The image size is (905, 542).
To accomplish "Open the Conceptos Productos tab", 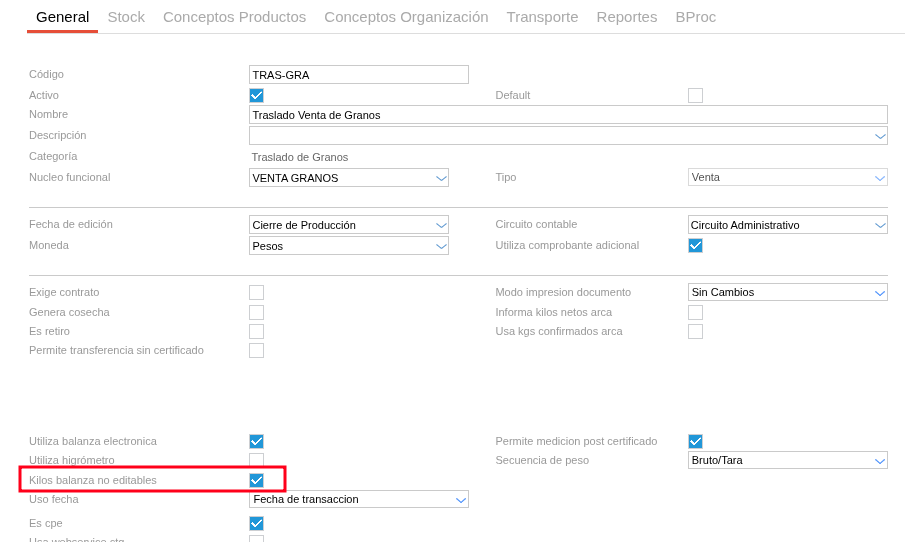I will 234,17.
